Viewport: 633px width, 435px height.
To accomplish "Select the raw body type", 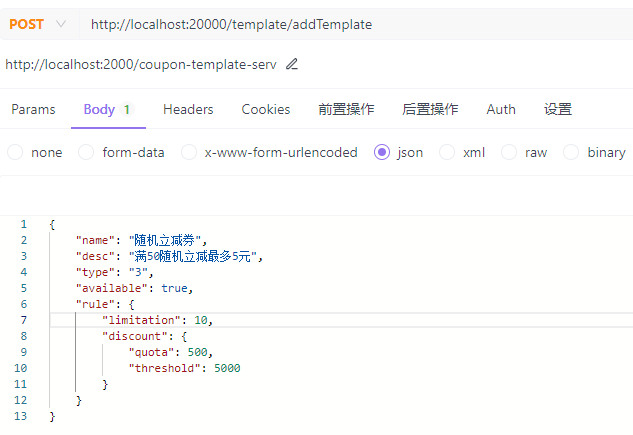I will 524,153.
